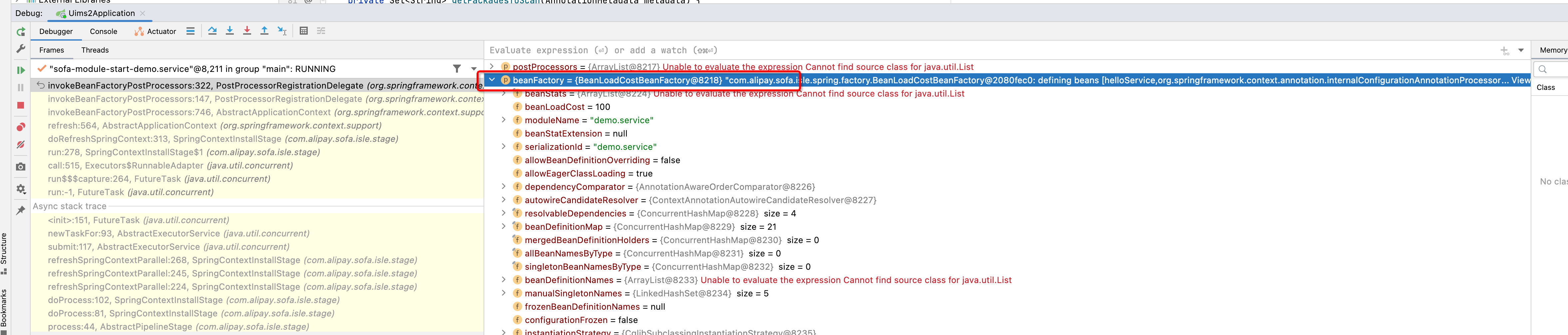
Task: Select frame doRefreshSpringContext:313
Action: click(257, 139)
